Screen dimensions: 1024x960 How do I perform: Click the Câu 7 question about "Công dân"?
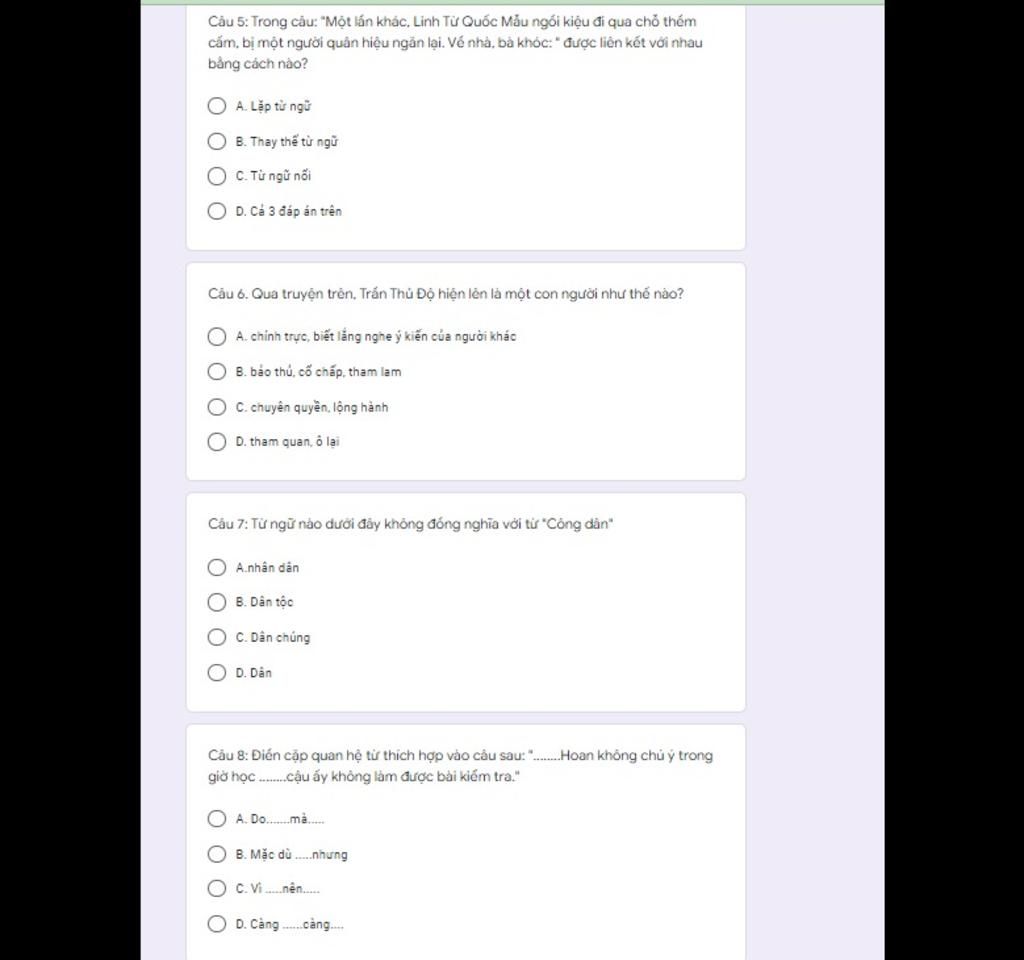point(411,524)
